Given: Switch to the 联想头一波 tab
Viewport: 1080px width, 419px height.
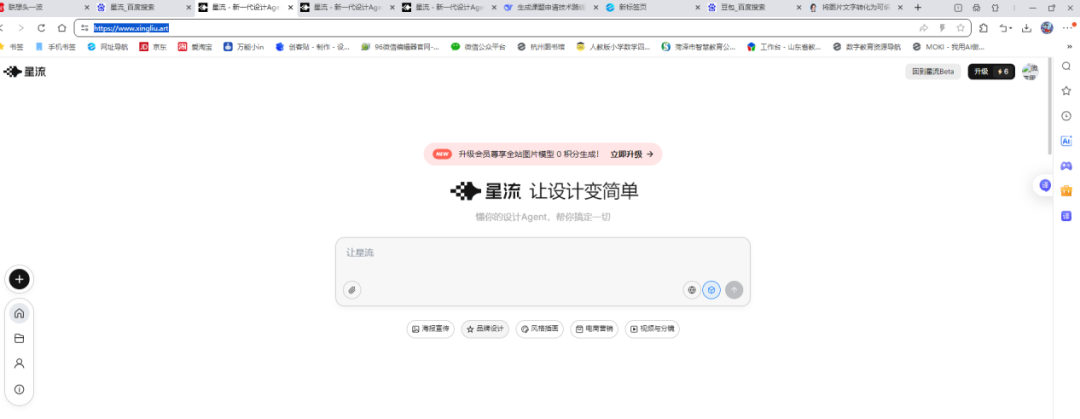Looking at the screenshot, I should coord(43,8).
